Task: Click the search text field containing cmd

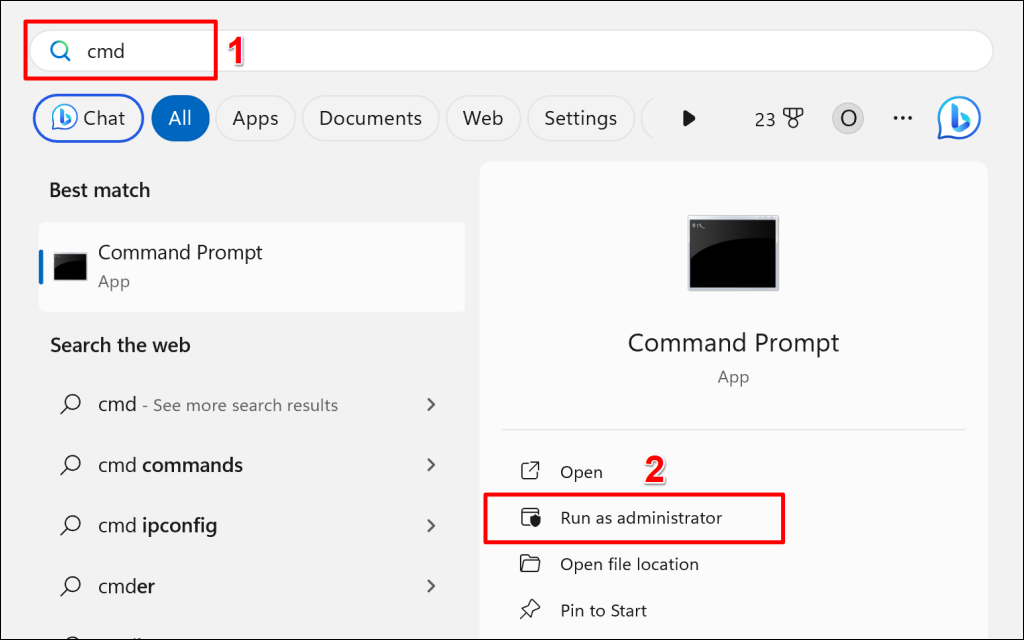Action: [500, 51]
